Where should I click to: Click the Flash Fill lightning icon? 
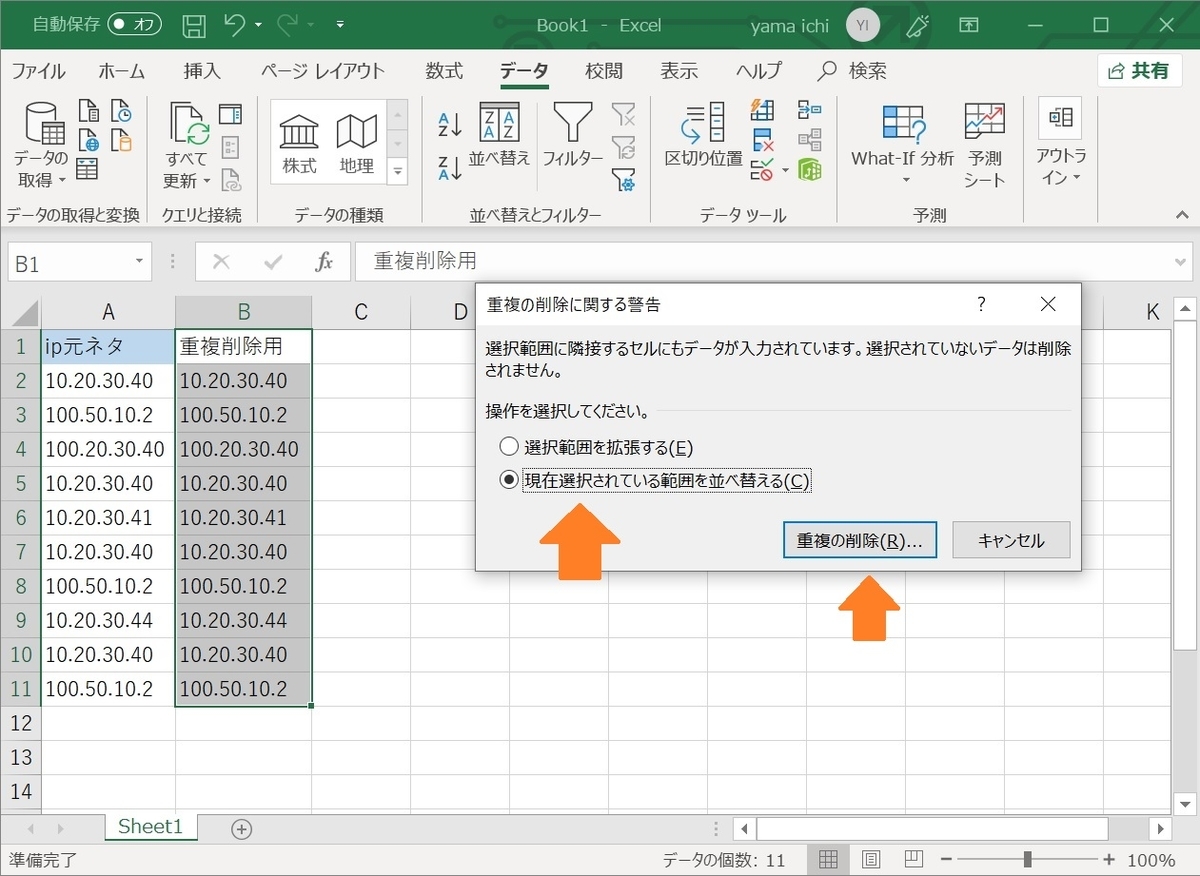pyautogui.click(x=762, y=110)
